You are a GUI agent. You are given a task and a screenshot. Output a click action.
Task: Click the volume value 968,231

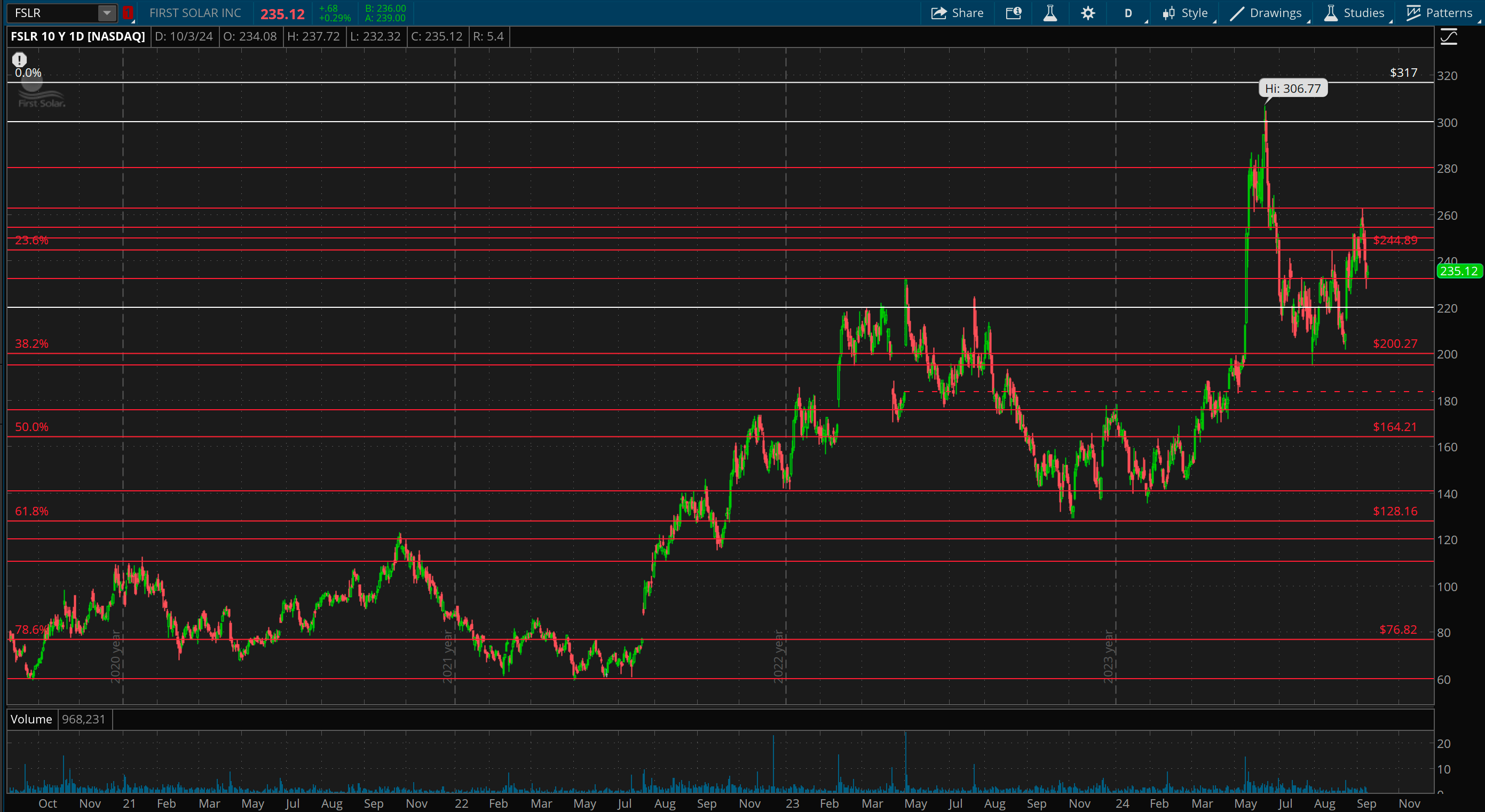pos(84,719)
